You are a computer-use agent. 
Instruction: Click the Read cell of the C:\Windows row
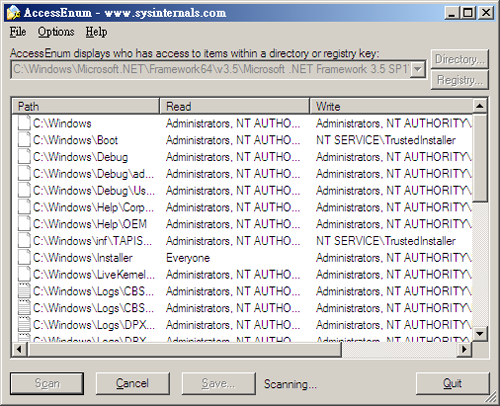tap(233, 123)
